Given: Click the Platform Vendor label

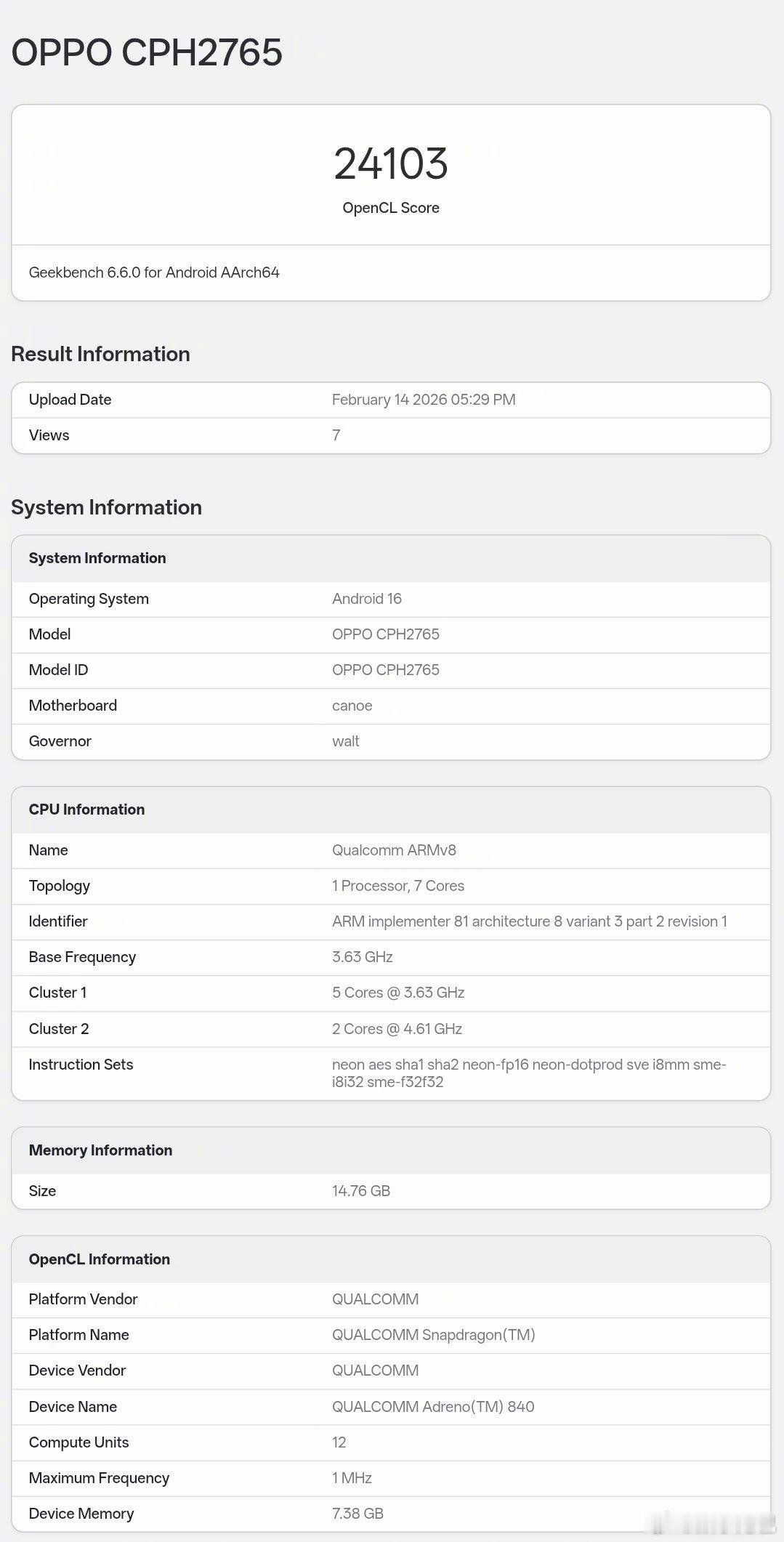Looking at the screenshot, I should [x=83, y=1299].
